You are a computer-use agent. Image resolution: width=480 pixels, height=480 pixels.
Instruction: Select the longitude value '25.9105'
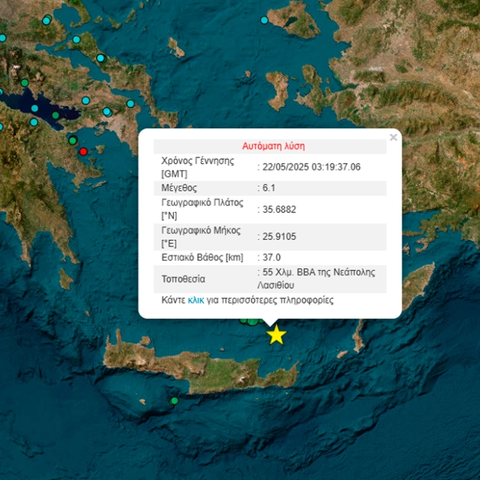tap(279, 236)
